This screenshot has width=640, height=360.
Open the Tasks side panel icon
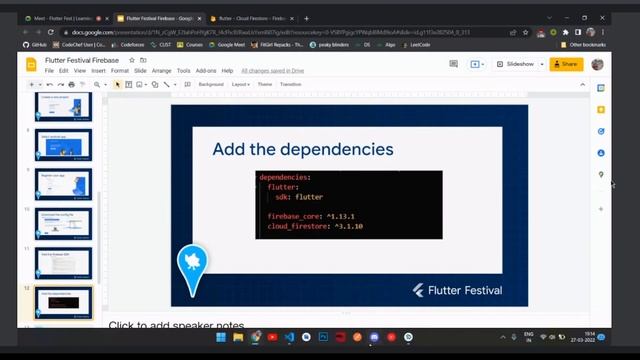point(601,131)
